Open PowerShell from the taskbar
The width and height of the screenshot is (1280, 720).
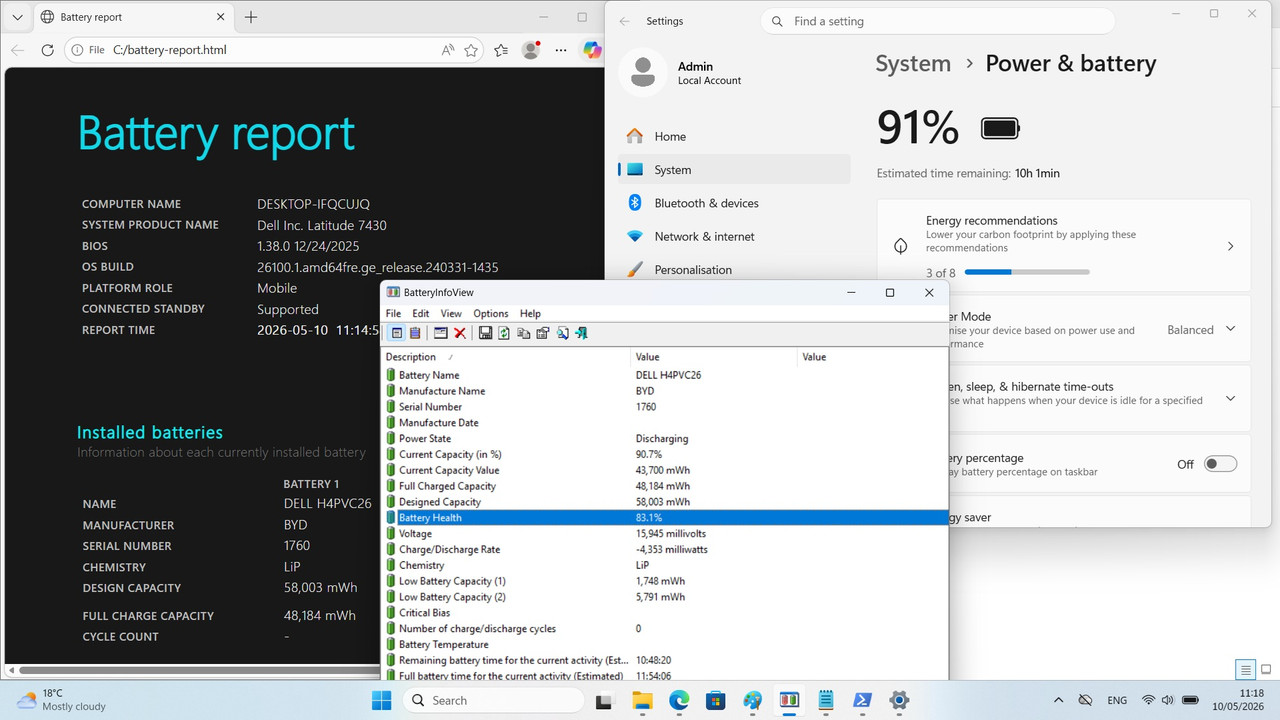pyautogui.click(x=862, y=700)
